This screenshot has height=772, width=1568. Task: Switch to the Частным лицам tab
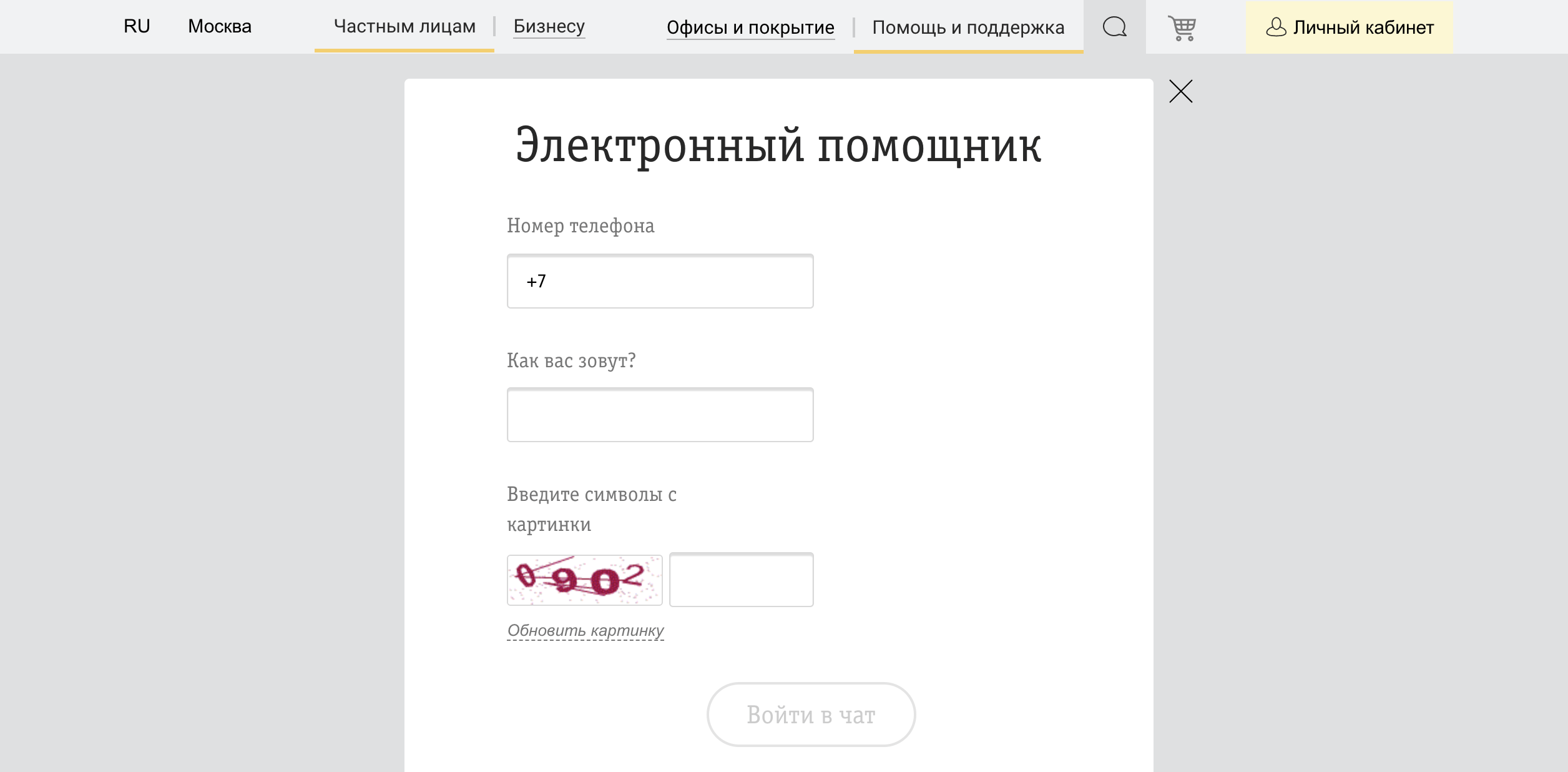(404, 27)
